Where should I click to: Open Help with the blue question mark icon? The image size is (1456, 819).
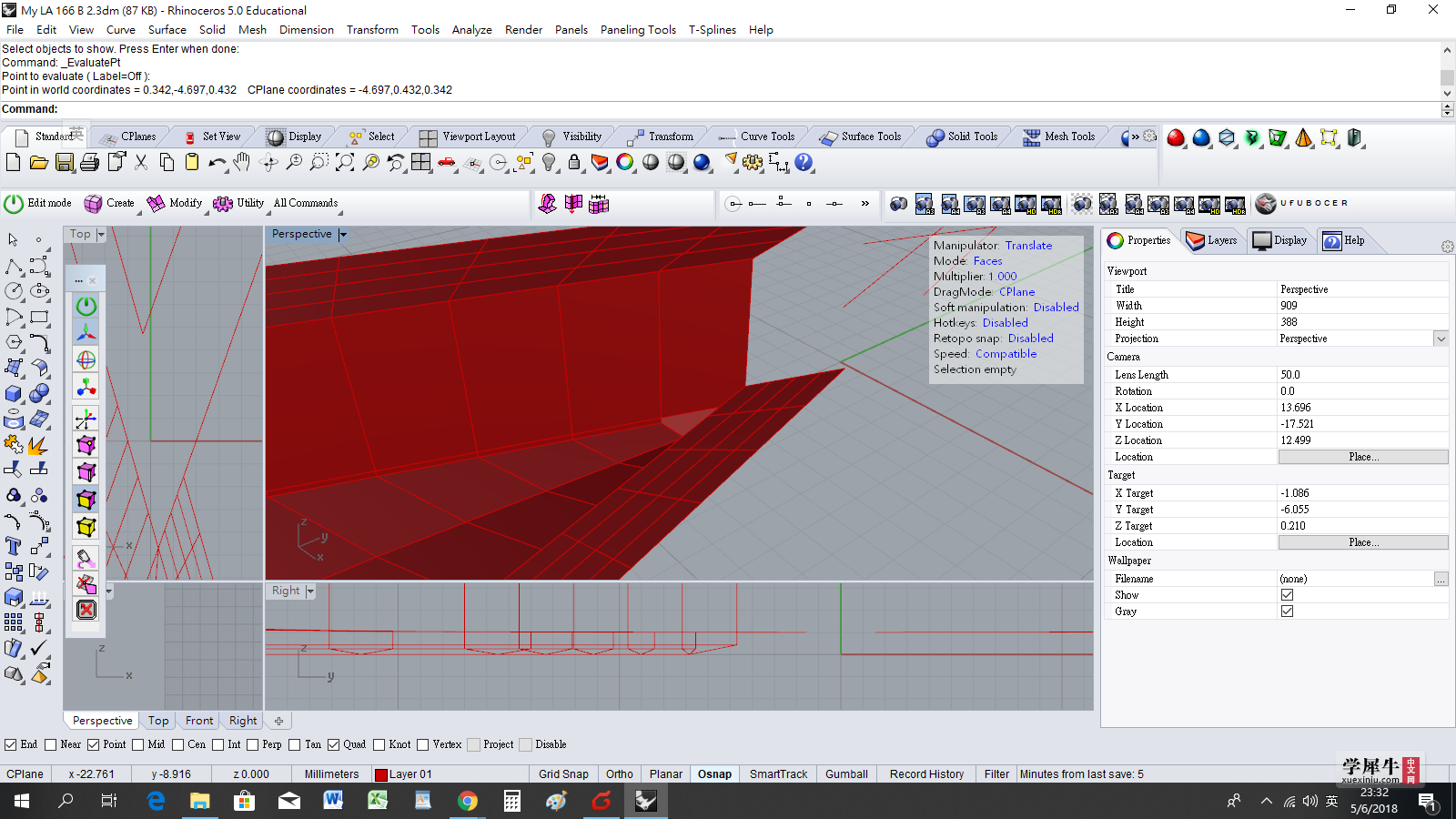tap(804, 162)
